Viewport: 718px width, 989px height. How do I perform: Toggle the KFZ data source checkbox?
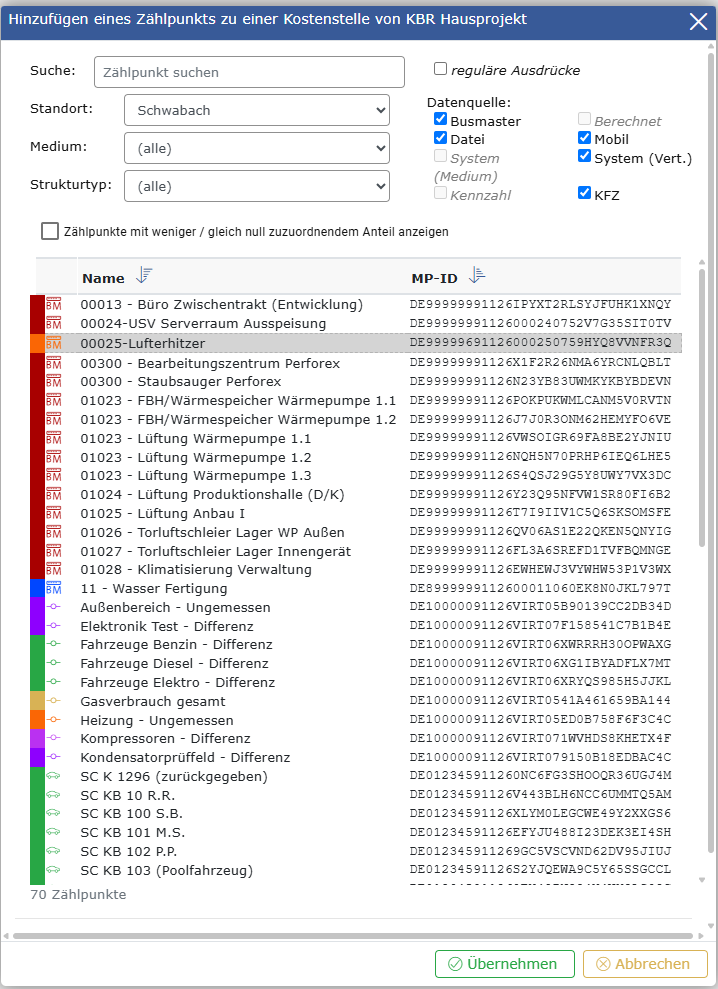pos(585,194)
